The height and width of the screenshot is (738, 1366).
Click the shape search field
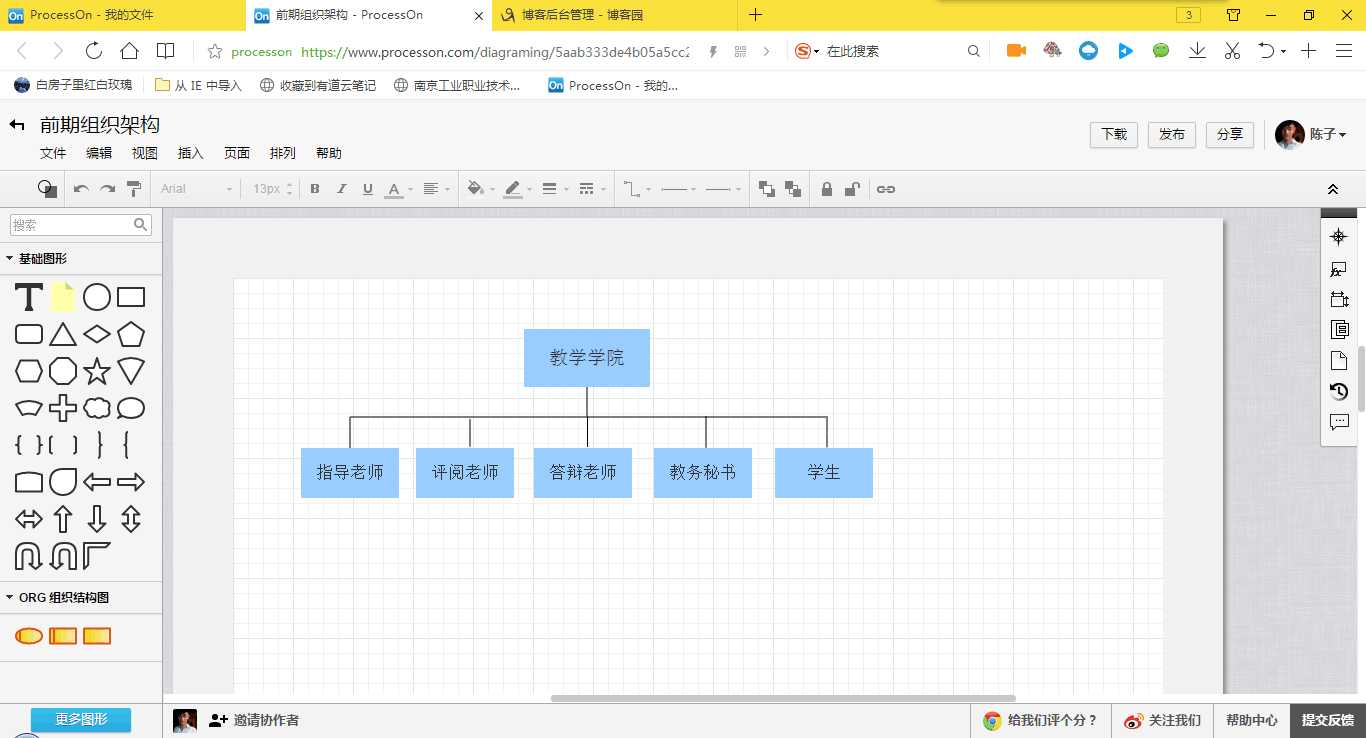click(80, 225)
